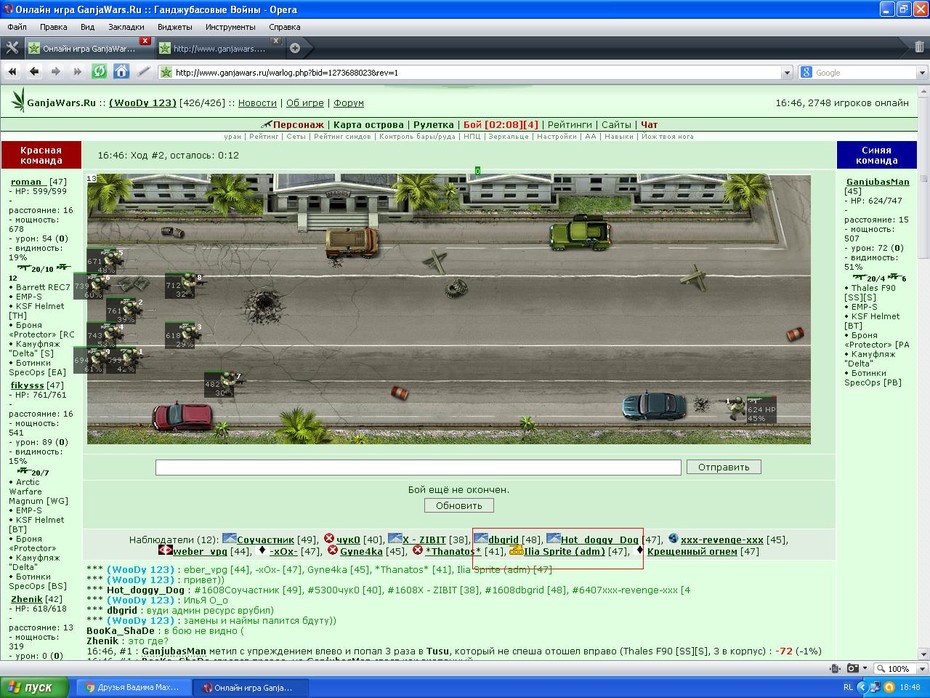Close the second ganjawars tab

click(276, 41)
